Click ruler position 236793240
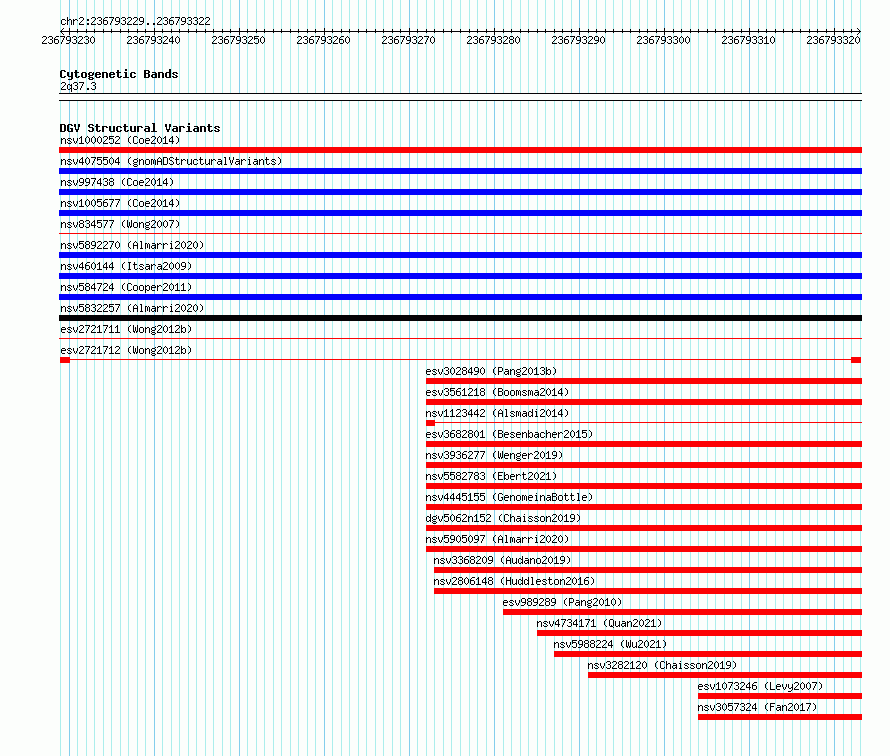The width and height of the screenshot is (890, 756). pos(153,40)
